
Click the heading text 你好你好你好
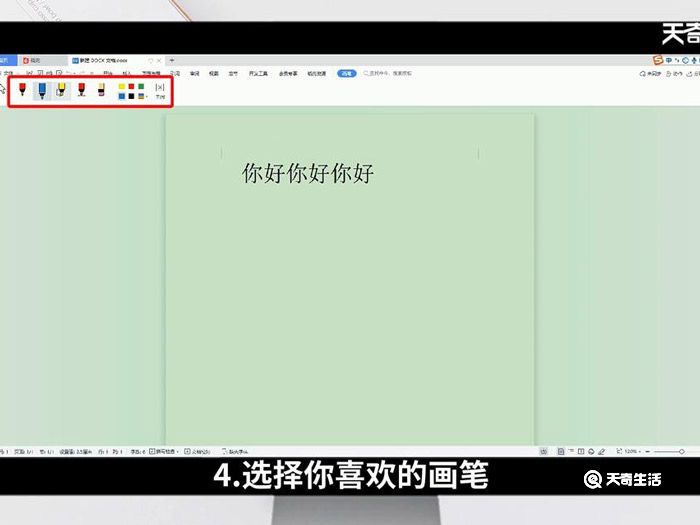coord(308,173)
